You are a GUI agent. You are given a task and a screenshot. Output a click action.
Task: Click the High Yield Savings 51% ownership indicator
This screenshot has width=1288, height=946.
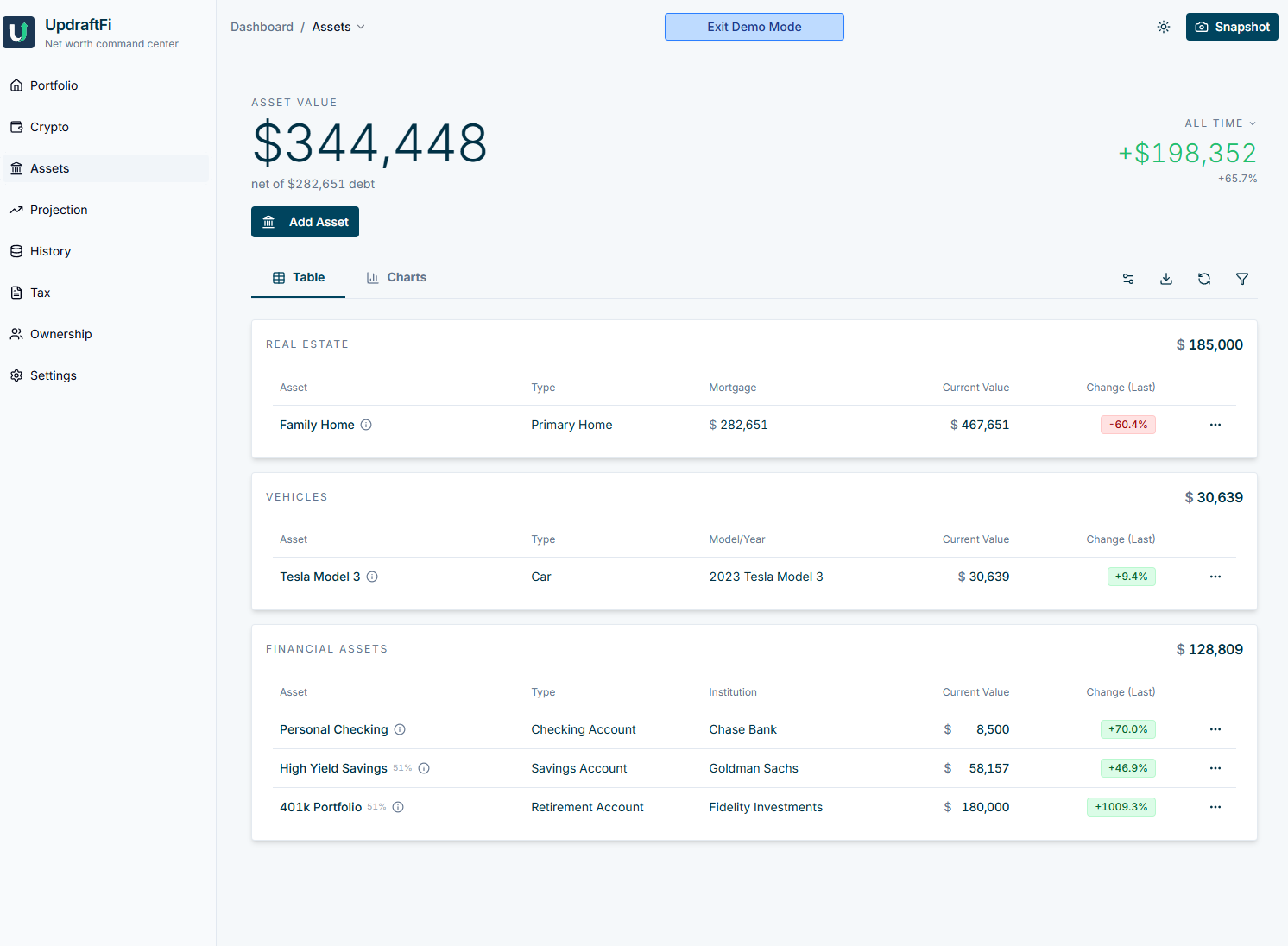click(x=402, y=767)
